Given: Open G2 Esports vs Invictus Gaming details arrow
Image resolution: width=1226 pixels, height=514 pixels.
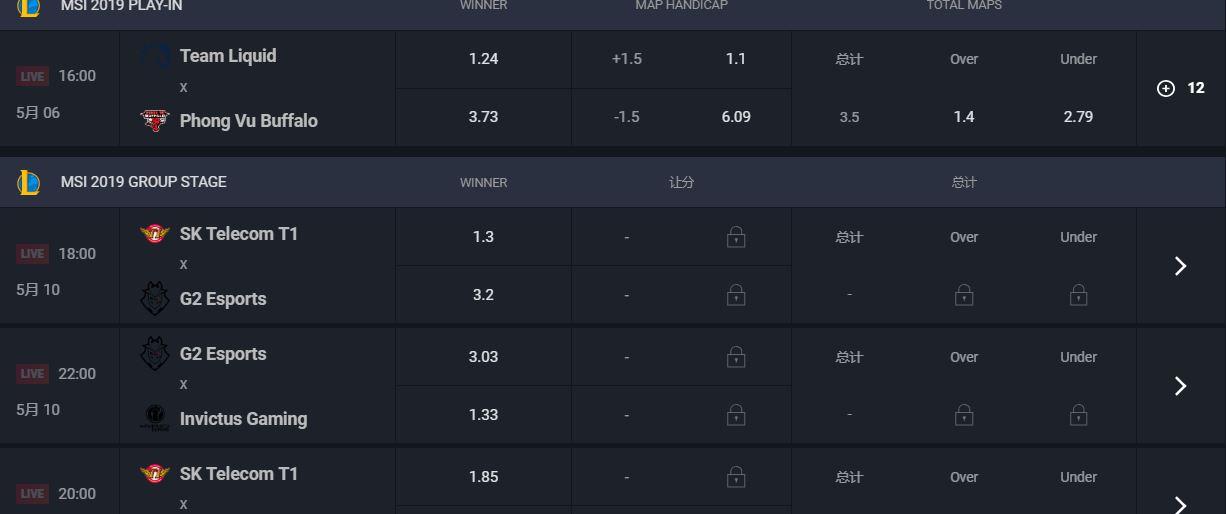Looking at the screenshot, I should pyautogui.click(x=1181, y=386).
